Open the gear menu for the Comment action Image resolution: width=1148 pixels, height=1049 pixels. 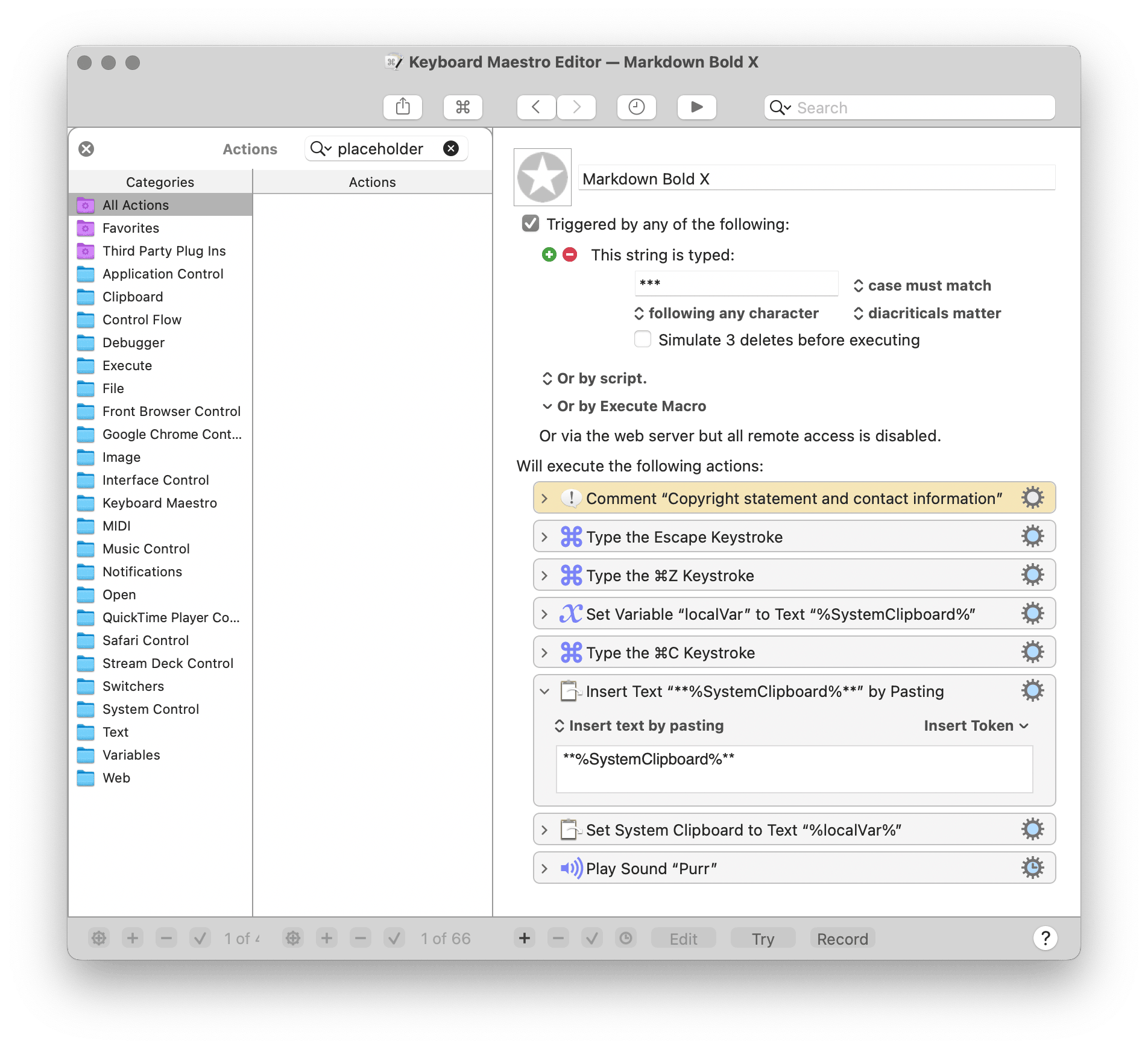pyautogui.click(x=1032, y=498)
